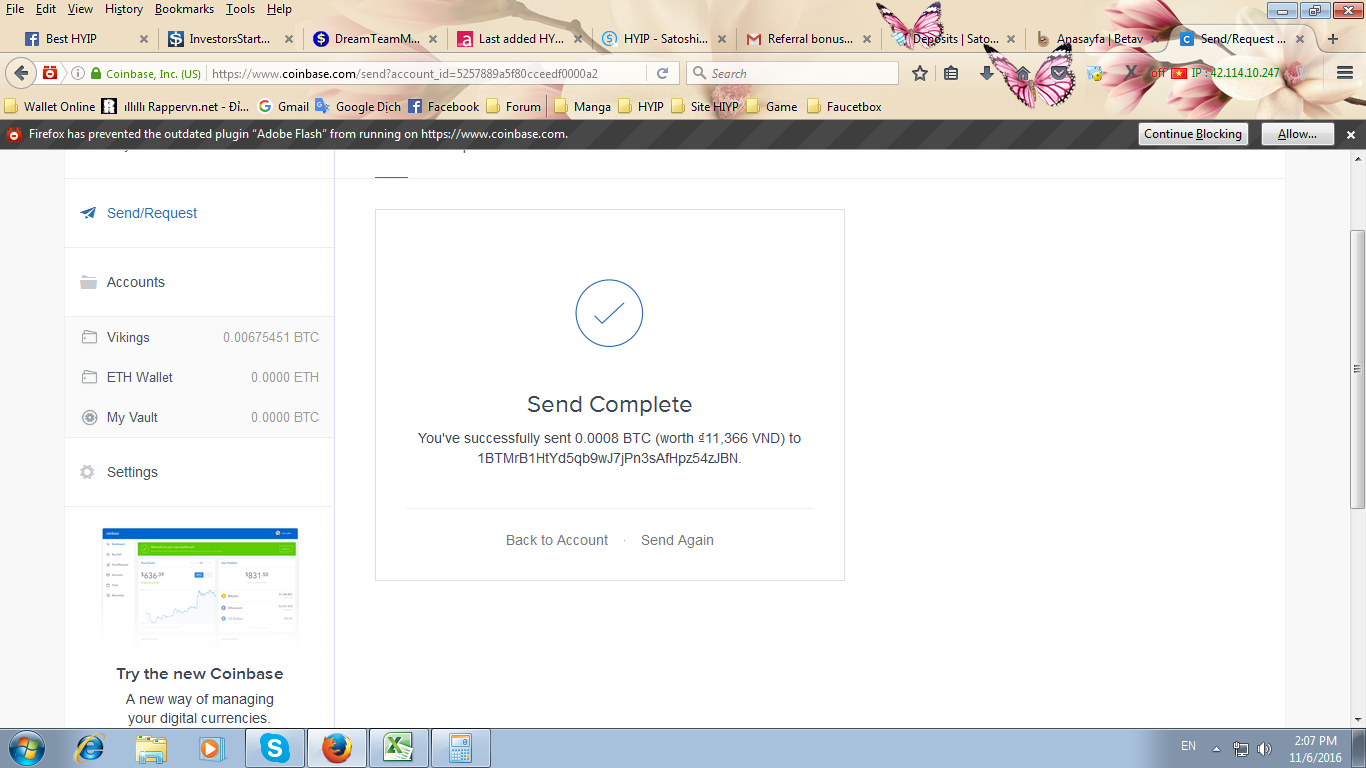
Task: Switch to the DreamTeamM tab
Action: (376, 39)
